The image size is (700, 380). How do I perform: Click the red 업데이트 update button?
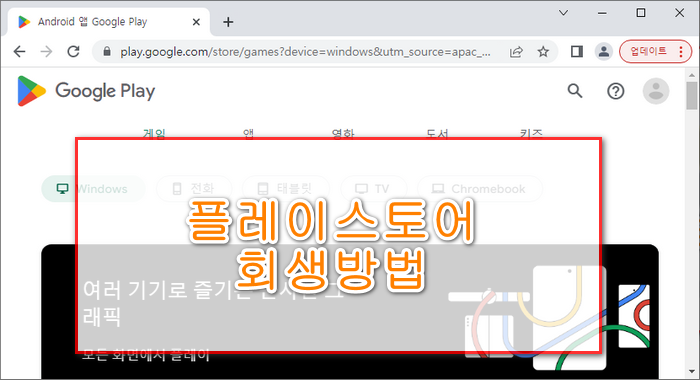coord(649,52)
